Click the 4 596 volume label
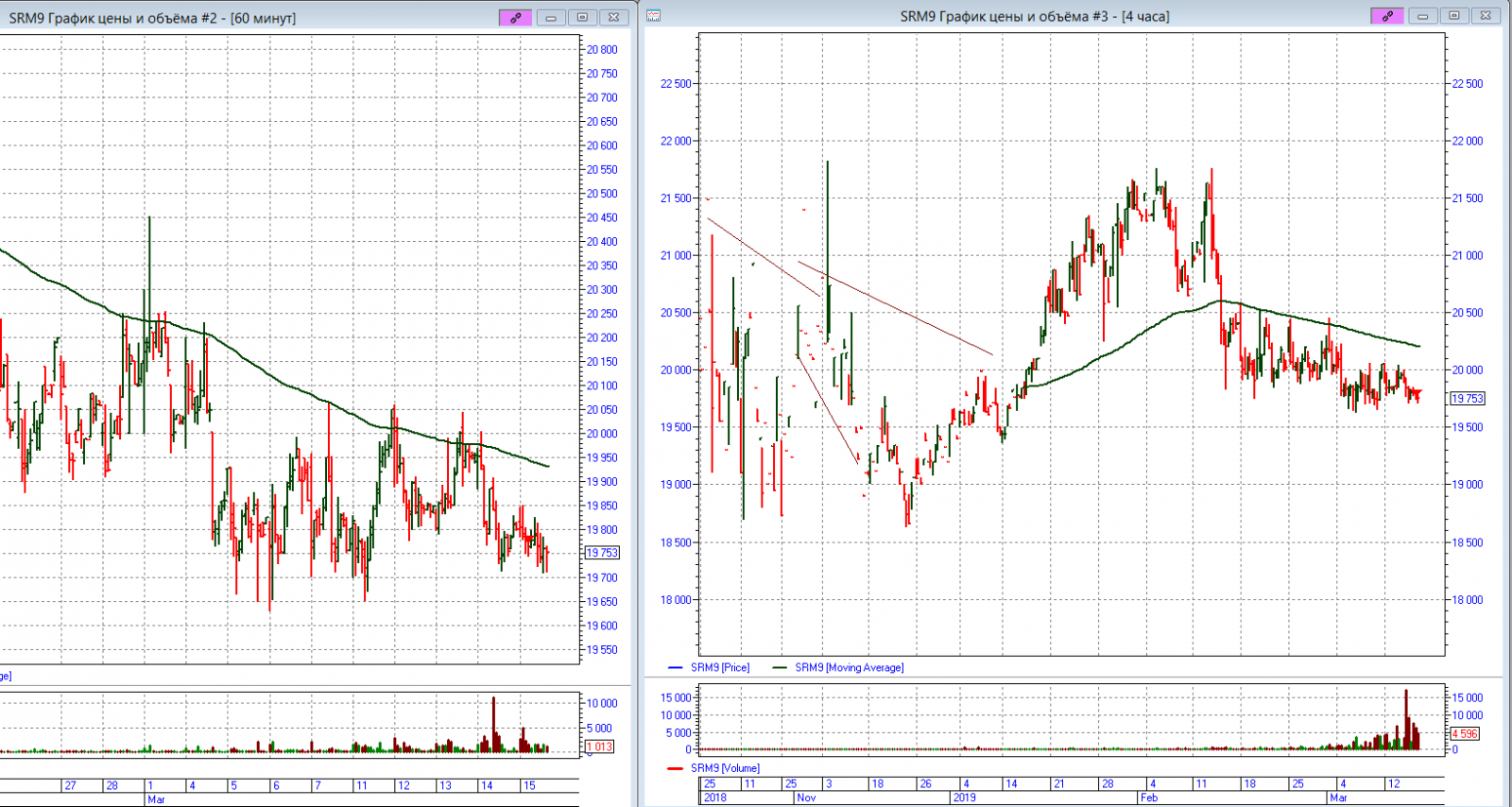This screenshot has height=807, width=1512. pos(1464,733)
